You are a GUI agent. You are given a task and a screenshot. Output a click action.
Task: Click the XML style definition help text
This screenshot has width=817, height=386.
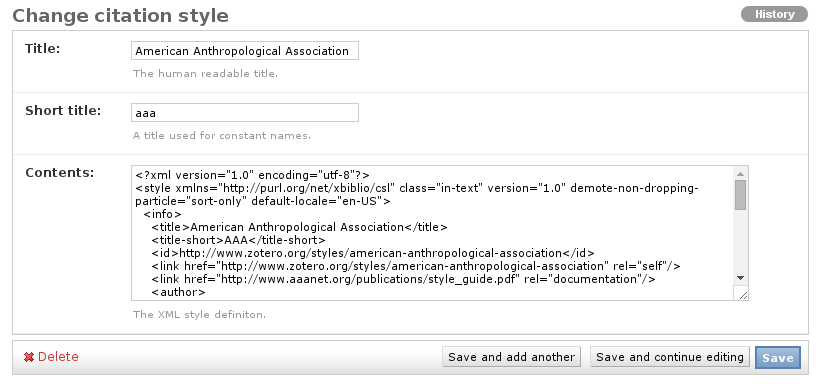pyautogui.click(x=199, y=315)
